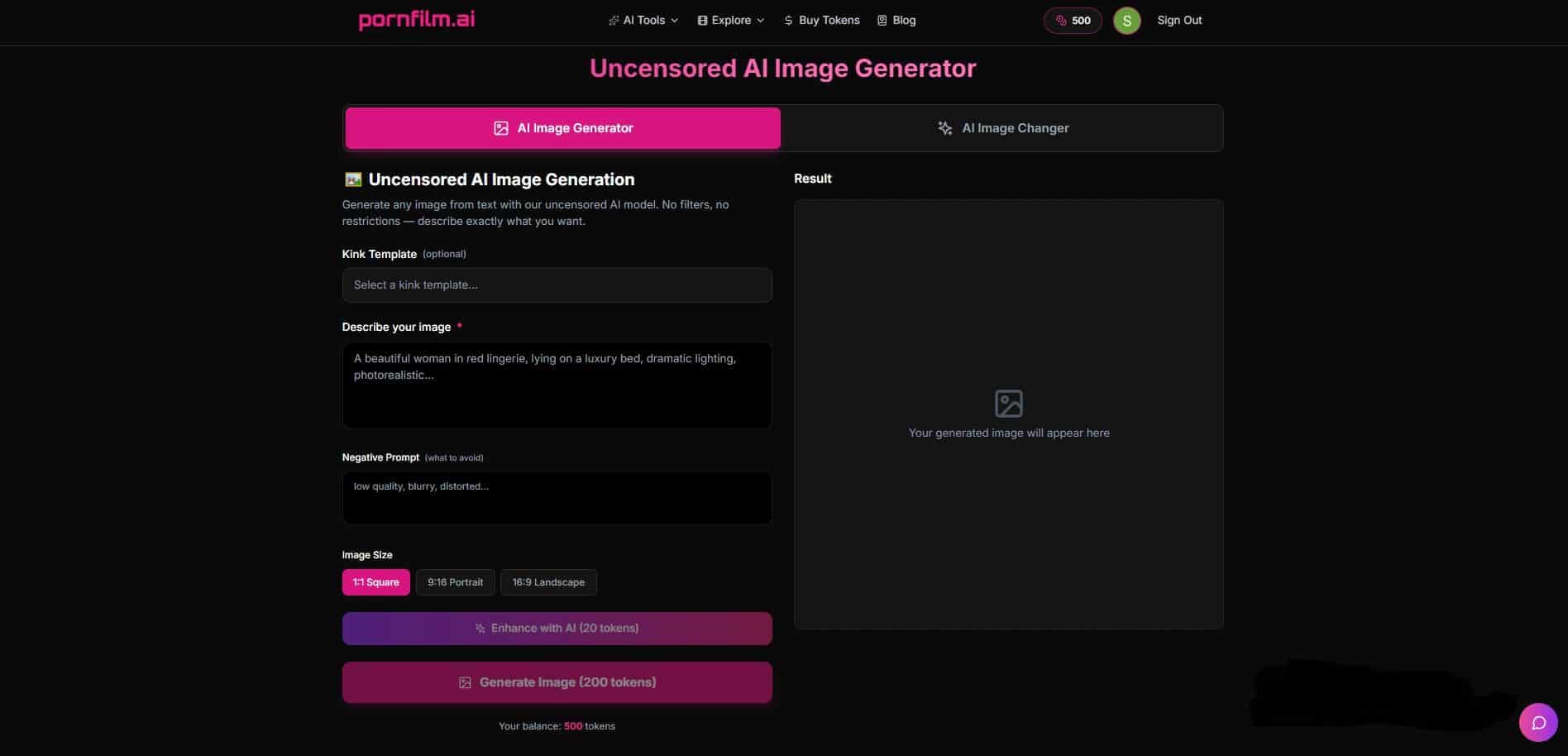Click the sparkle icon beside AI Tools

coord(614,21)
